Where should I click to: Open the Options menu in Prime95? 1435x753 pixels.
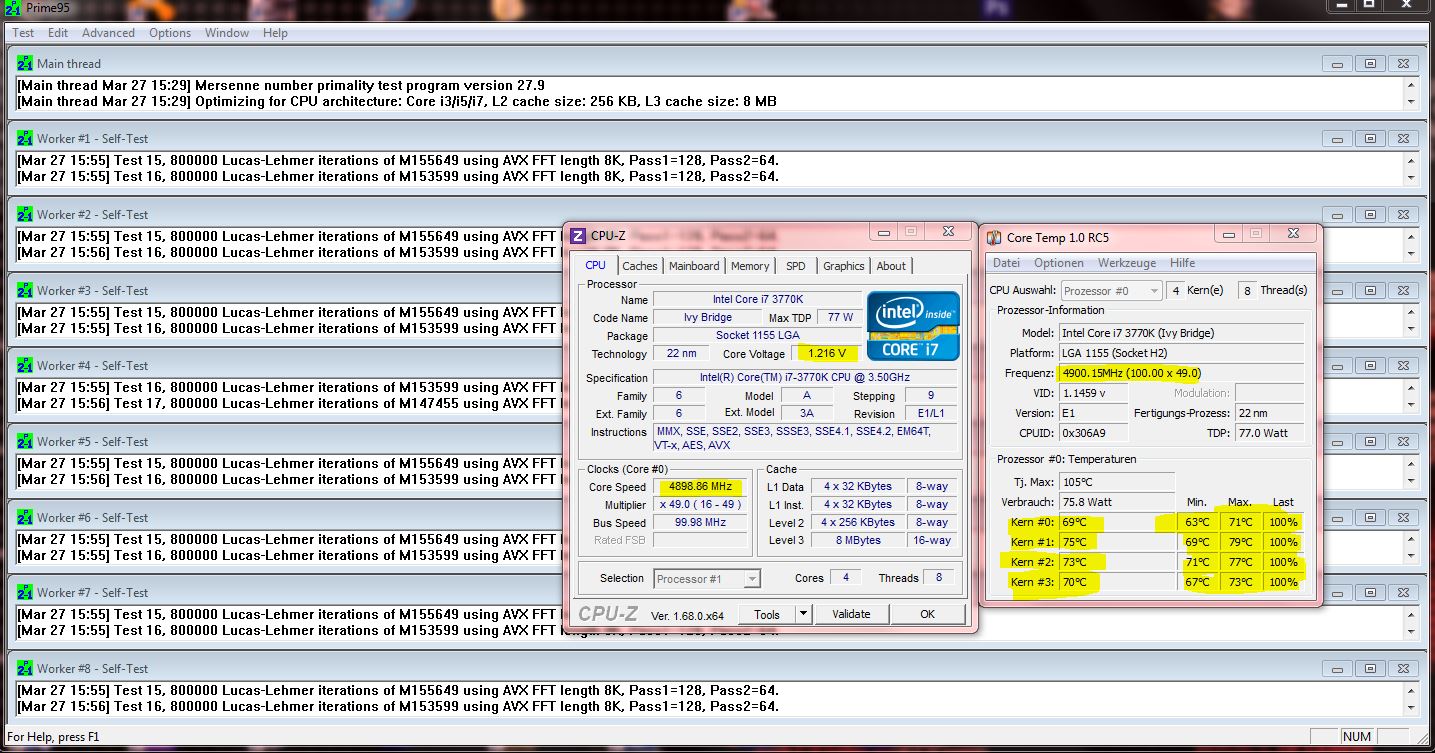pos(170,33)
